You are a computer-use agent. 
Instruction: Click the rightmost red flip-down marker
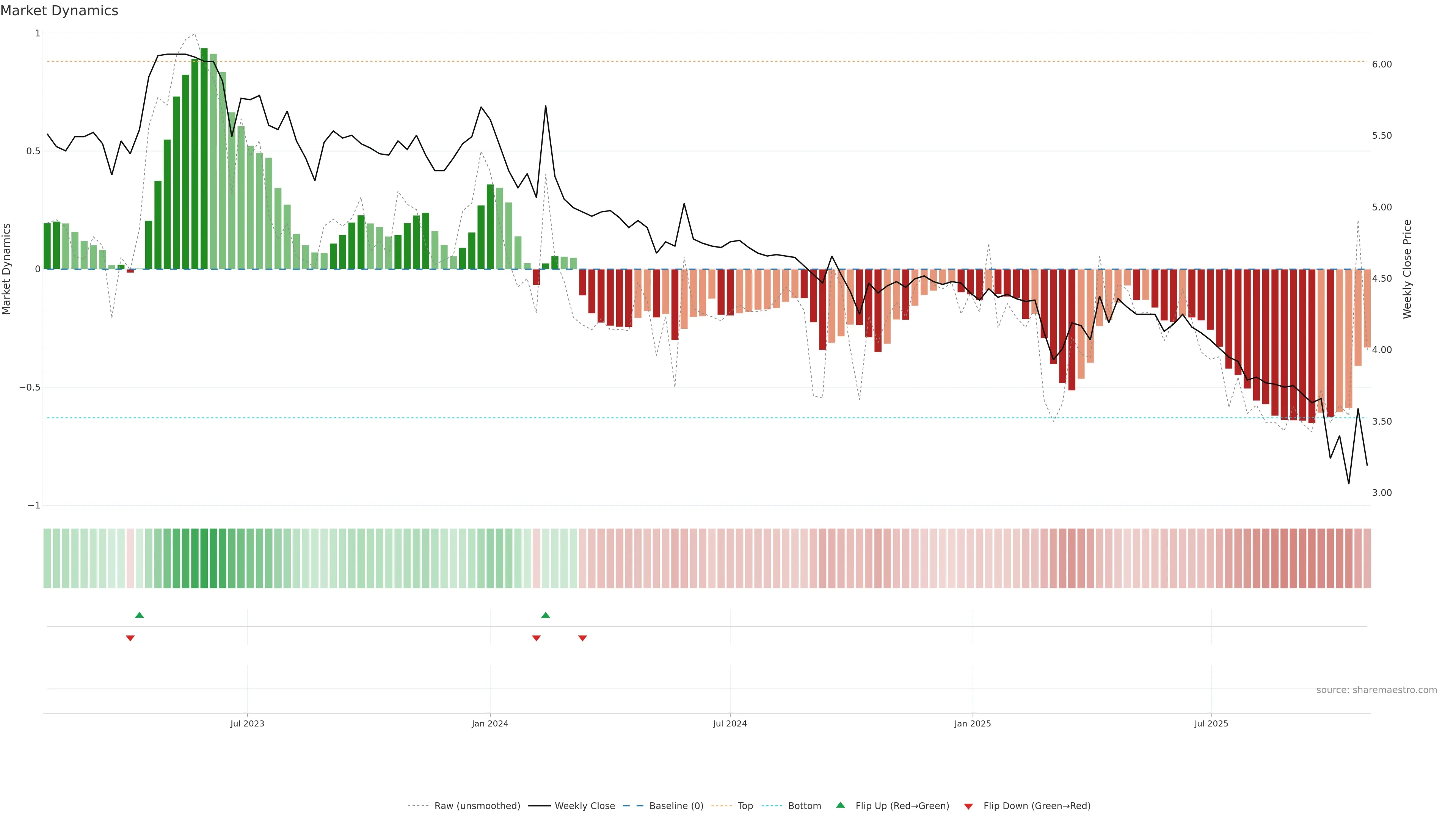tap(583, 638)
